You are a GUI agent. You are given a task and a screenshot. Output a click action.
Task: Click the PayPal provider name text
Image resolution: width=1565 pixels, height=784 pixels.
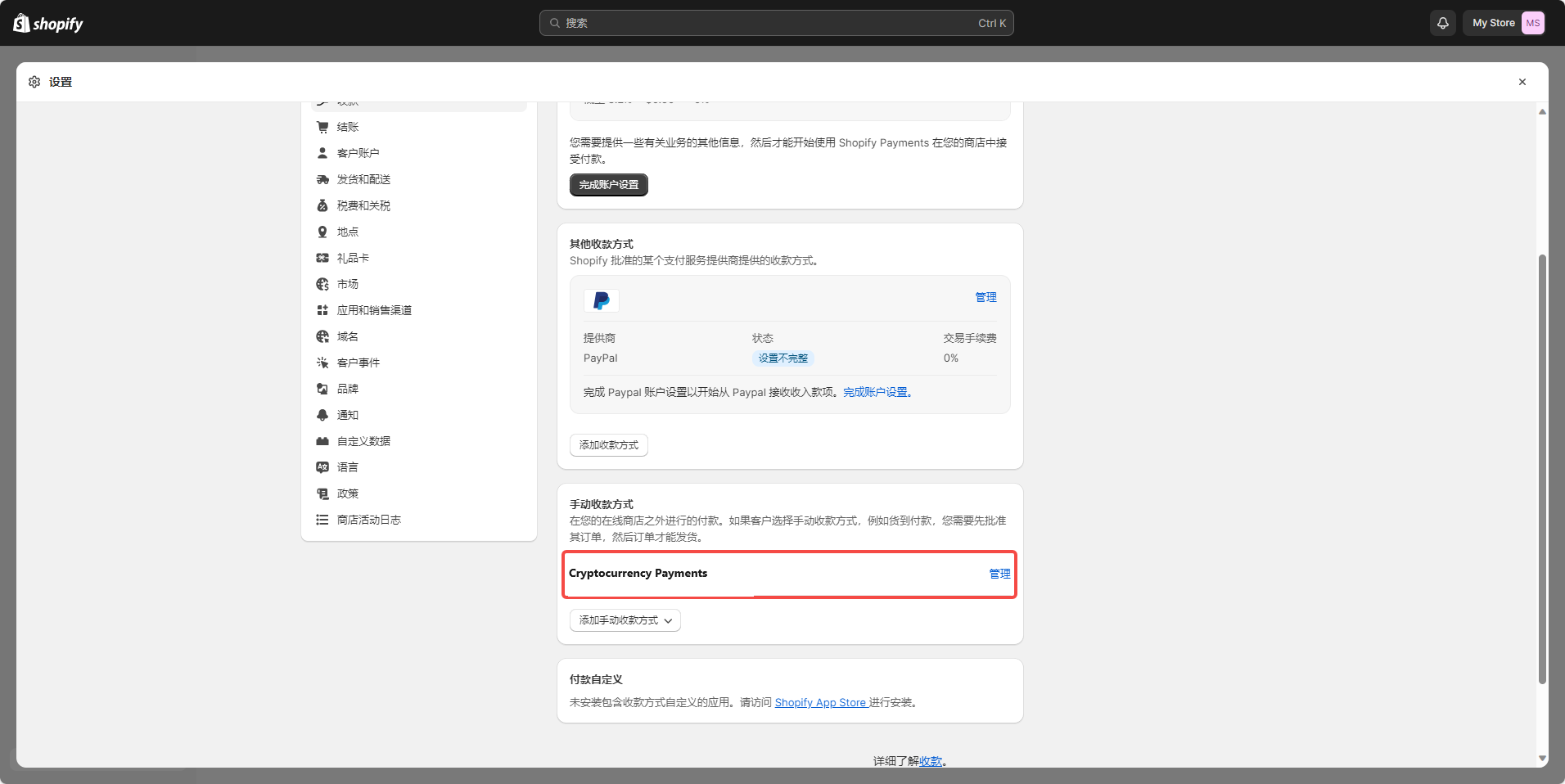pyautogui.click(x=601, y=358)
